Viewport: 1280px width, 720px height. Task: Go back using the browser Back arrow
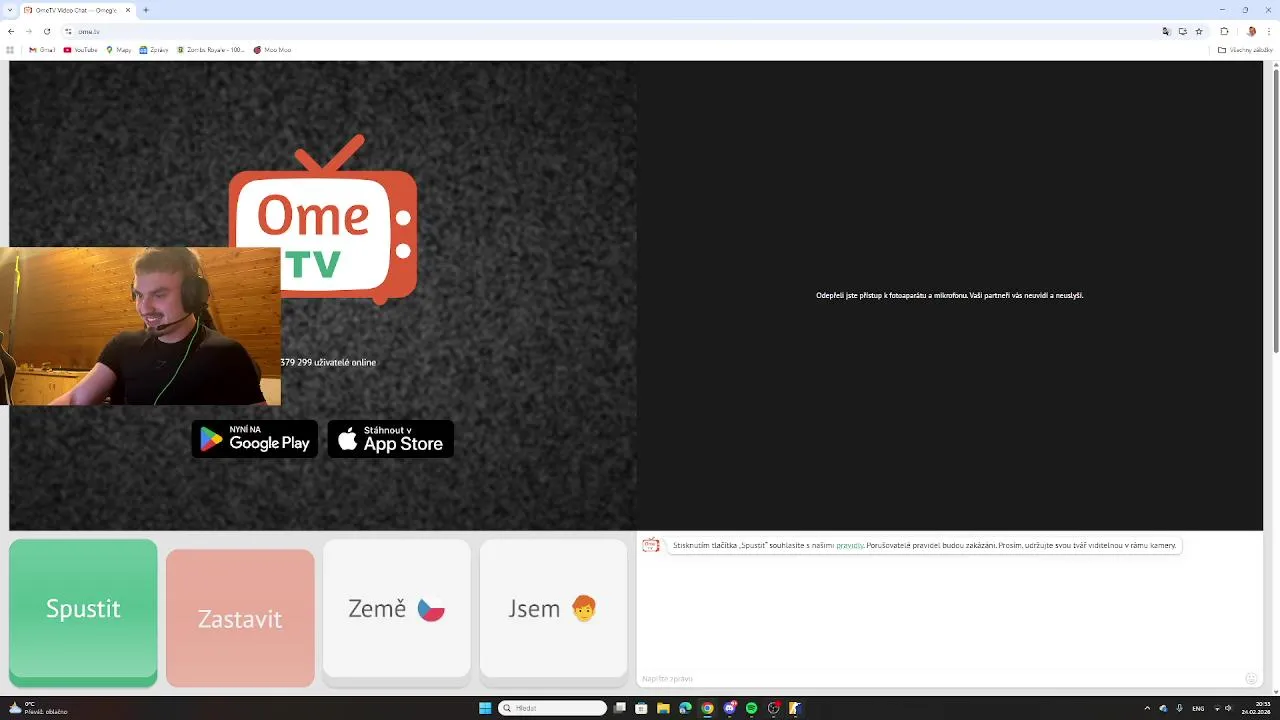(x=11, y=31)
